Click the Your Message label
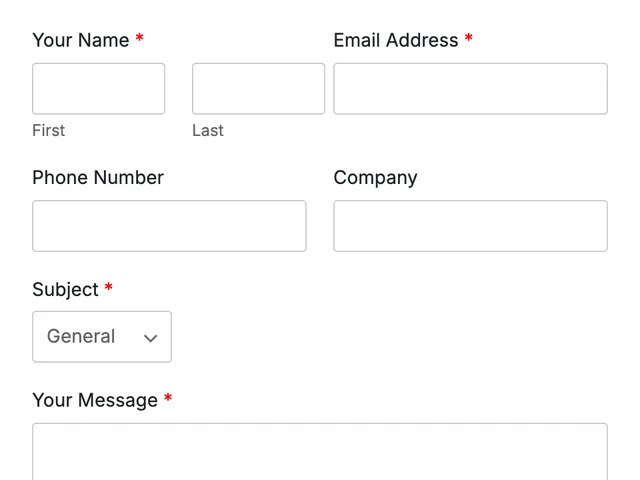The image size is (640, 480). tap(95, 400)
